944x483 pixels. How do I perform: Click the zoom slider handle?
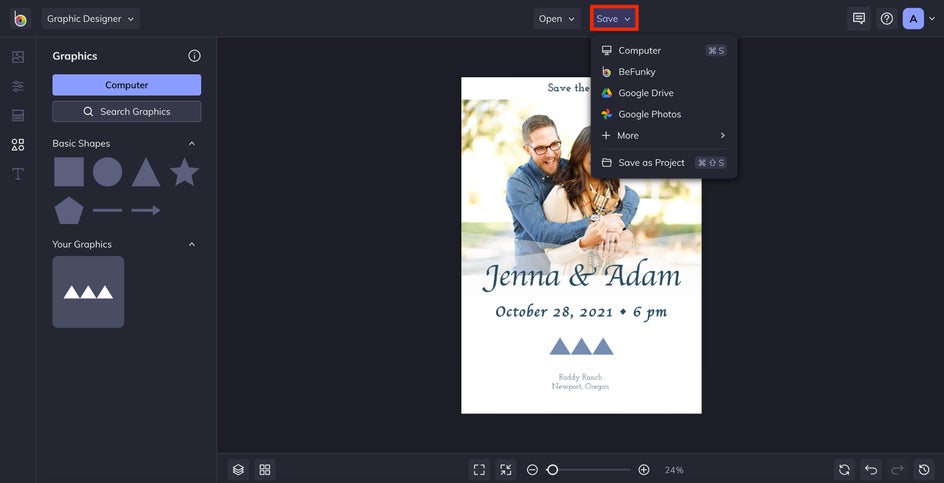(552, 469)
